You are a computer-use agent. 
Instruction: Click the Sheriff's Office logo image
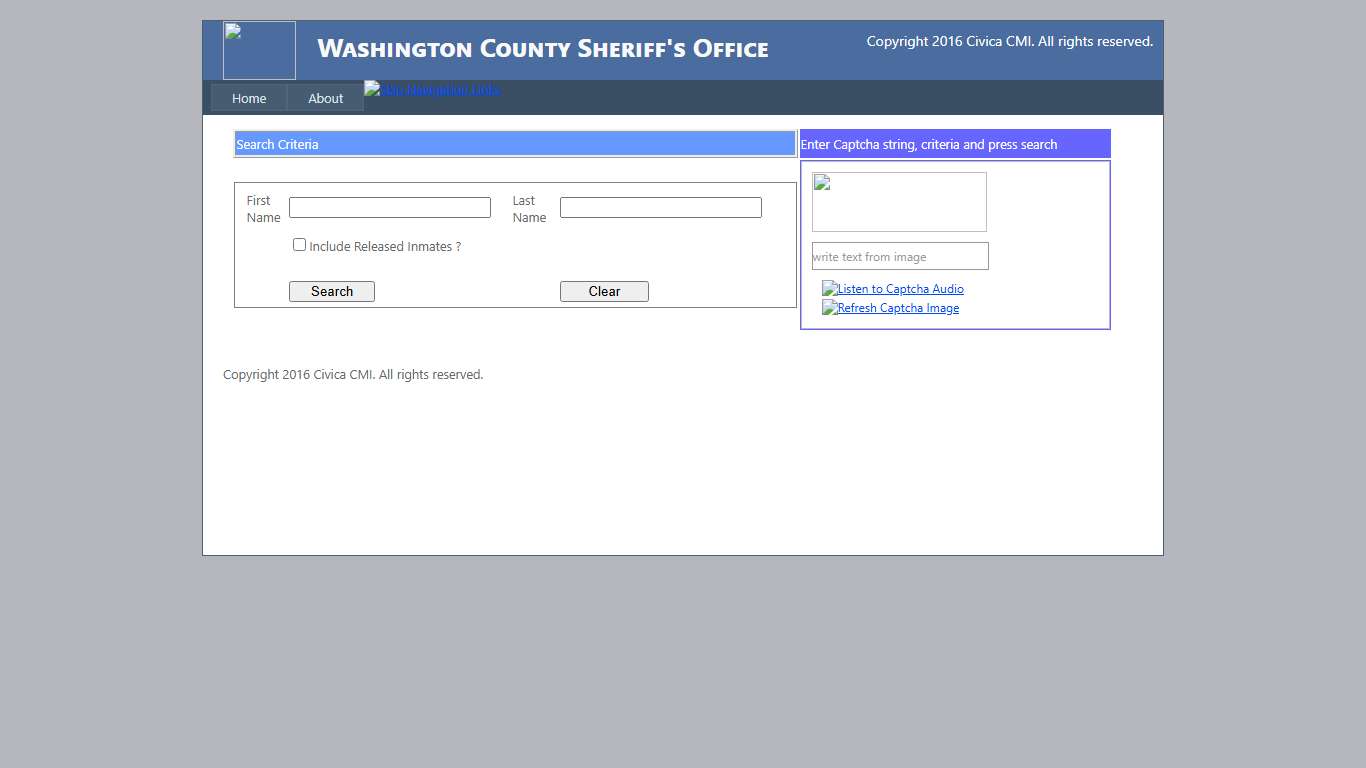pos(258,50)
